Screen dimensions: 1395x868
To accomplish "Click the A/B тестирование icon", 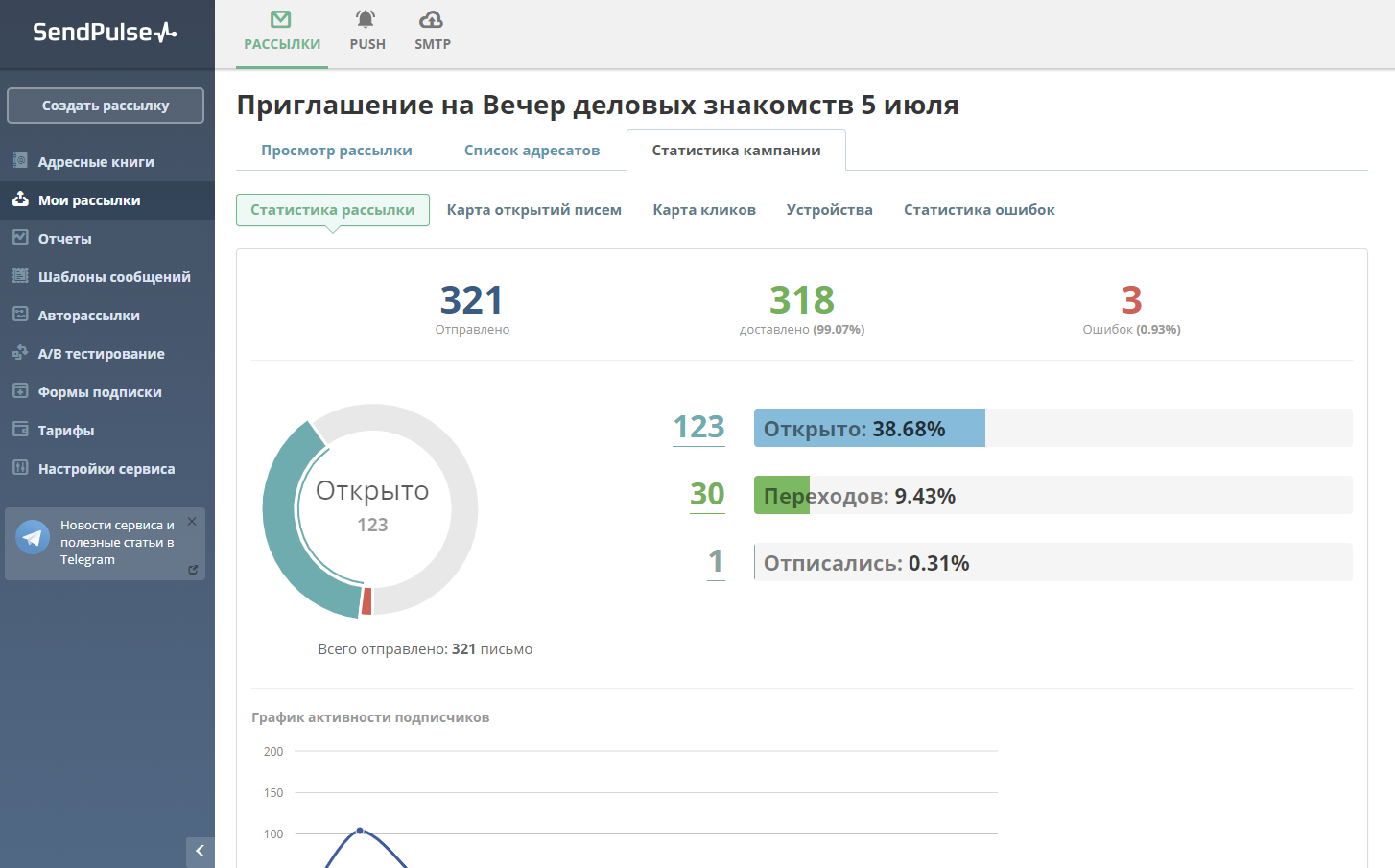I will [20, 353].
